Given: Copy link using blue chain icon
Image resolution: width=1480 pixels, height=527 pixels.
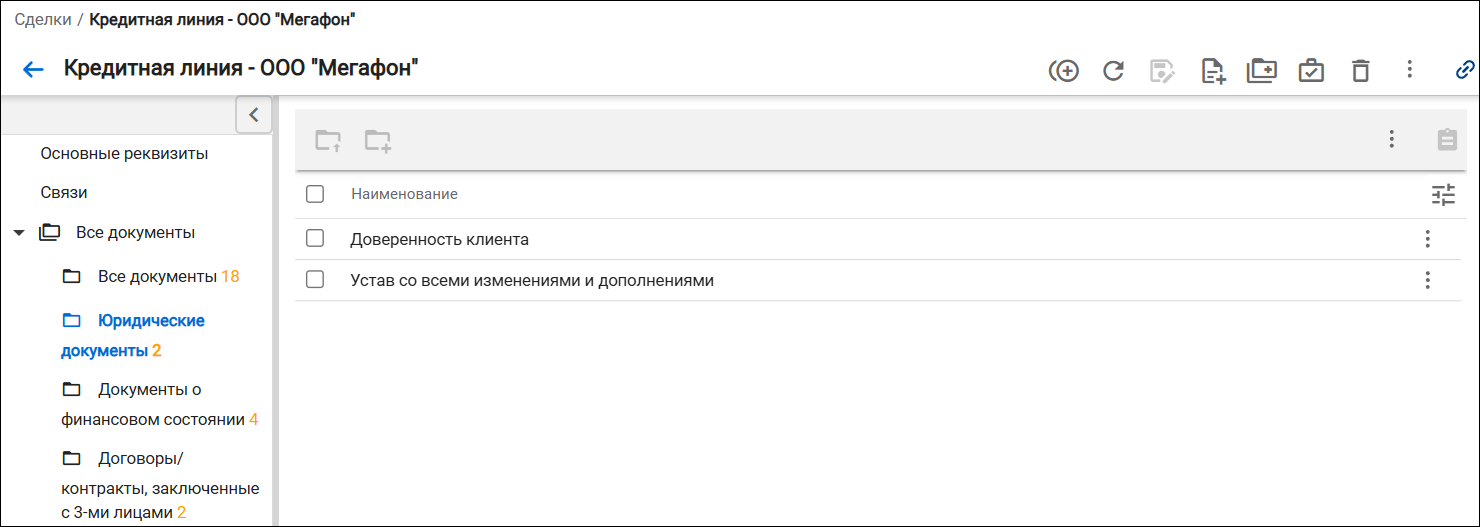Looking at the screenshot, I should pyautogui.click(x=1465, y=70).
